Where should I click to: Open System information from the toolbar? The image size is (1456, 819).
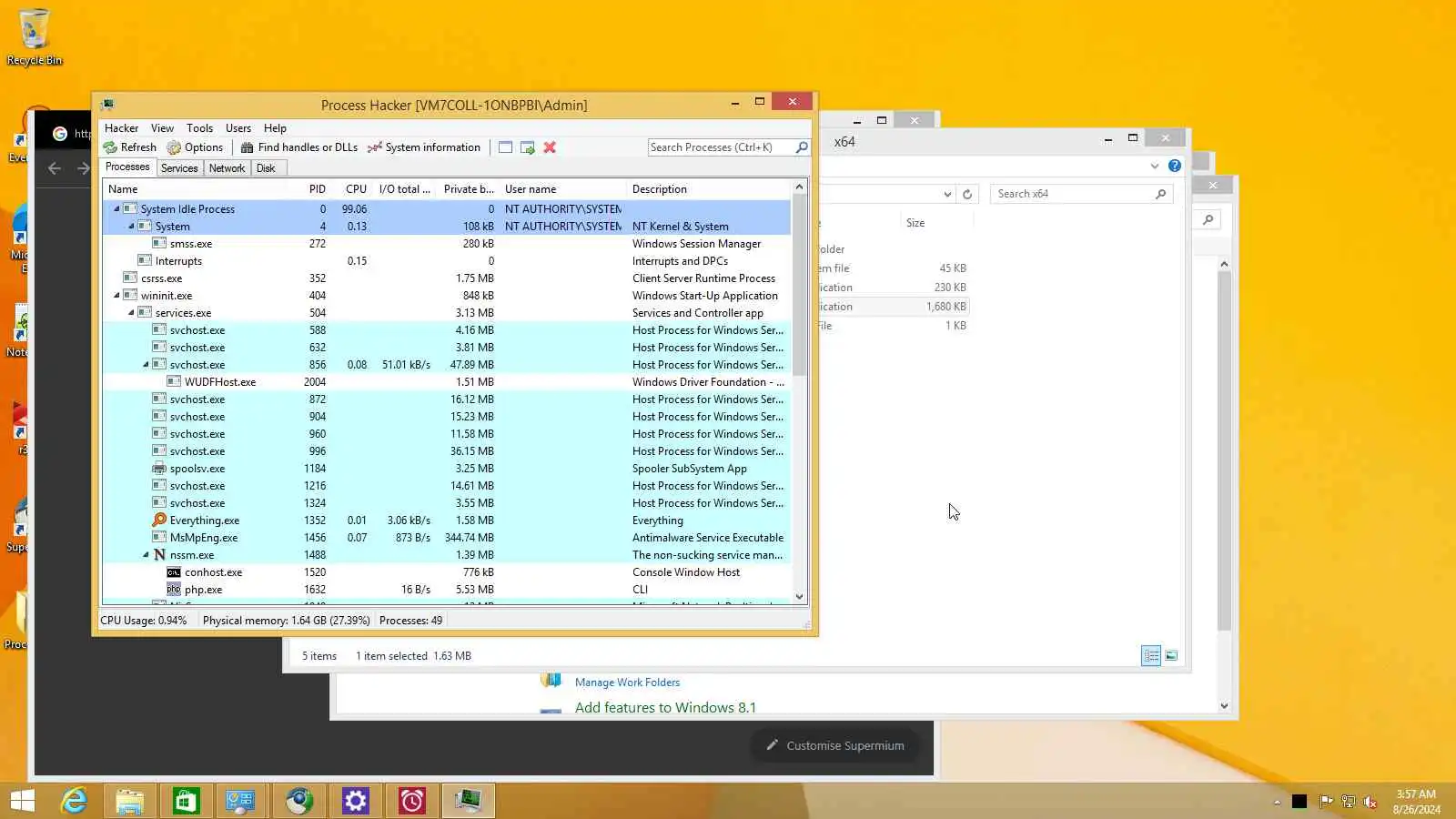[423, 147]
